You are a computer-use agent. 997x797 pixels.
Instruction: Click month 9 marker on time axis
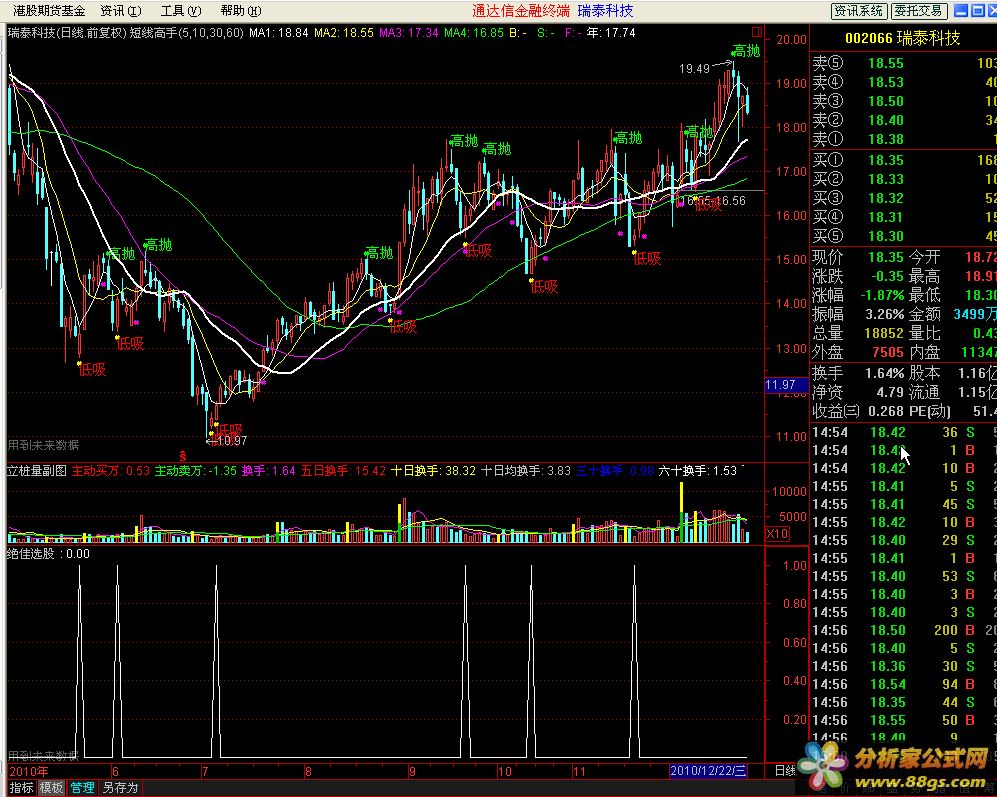click(412, 772)
